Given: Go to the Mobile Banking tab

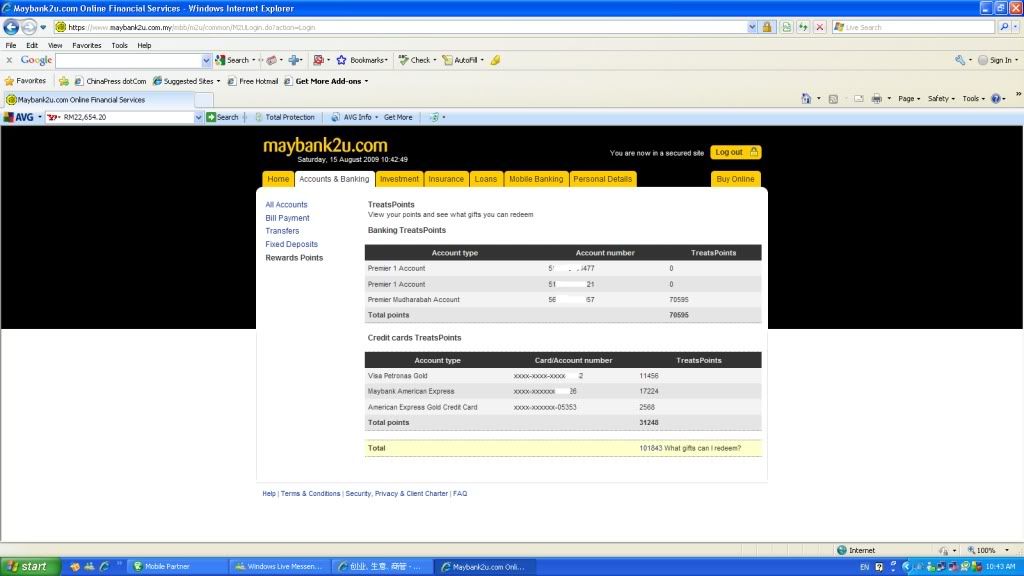Looking at the screenshot, I should point(536,179).
